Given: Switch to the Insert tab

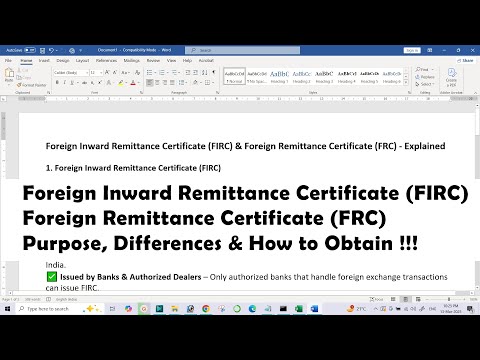Looking at the screenshot, I should (44, 60).
